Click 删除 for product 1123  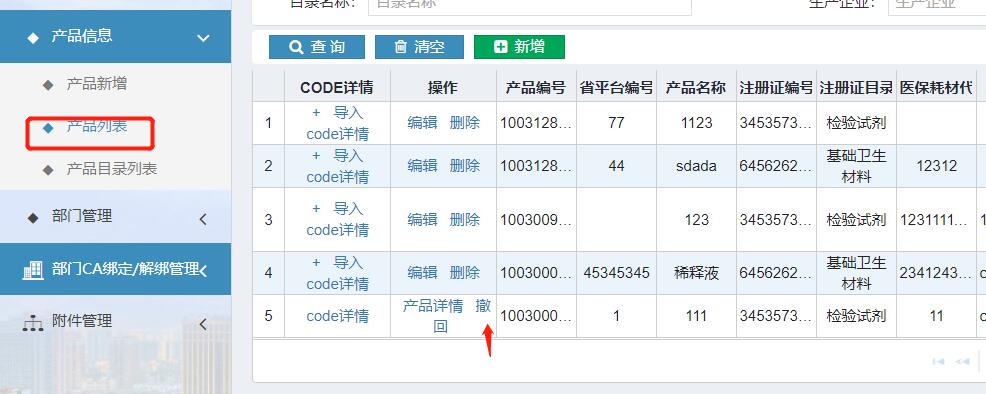click(x=465, y=123)
